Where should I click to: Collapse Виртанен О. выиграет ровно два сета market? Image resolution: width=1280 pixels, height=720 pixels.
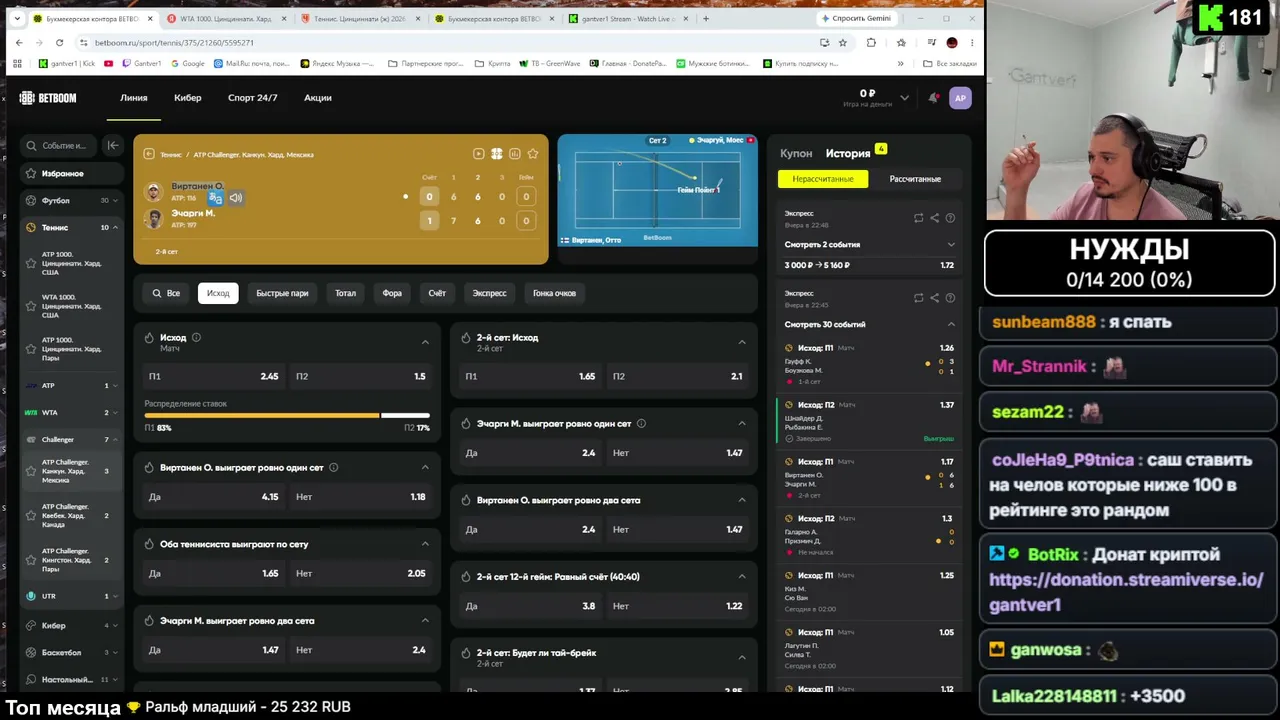tap(742, 500)
